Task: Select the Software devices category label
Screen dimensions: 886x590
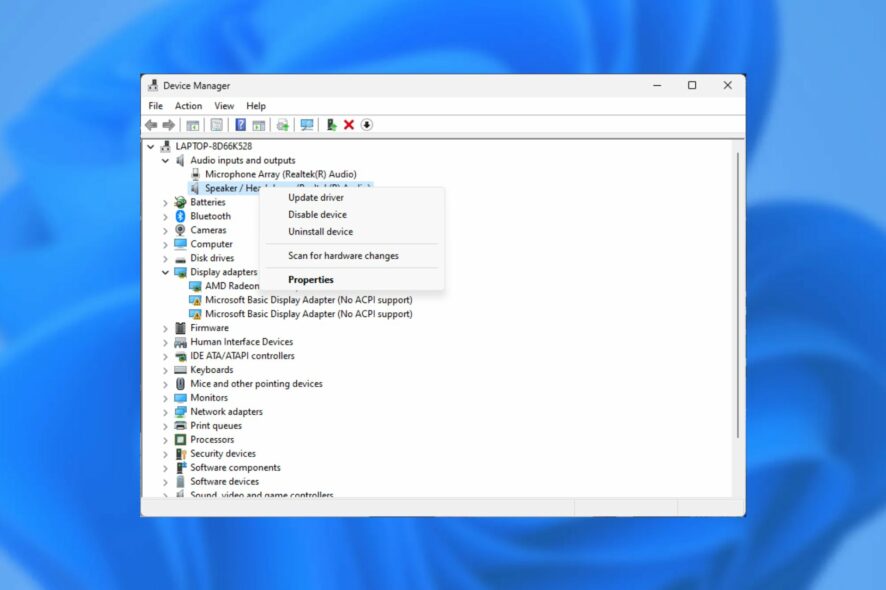Action: 224,481
